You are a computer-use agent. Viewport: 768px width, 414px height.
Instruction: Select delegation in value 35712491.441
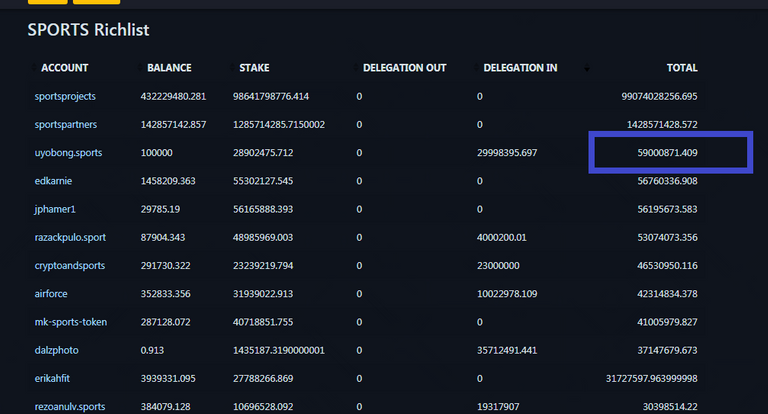507,350
